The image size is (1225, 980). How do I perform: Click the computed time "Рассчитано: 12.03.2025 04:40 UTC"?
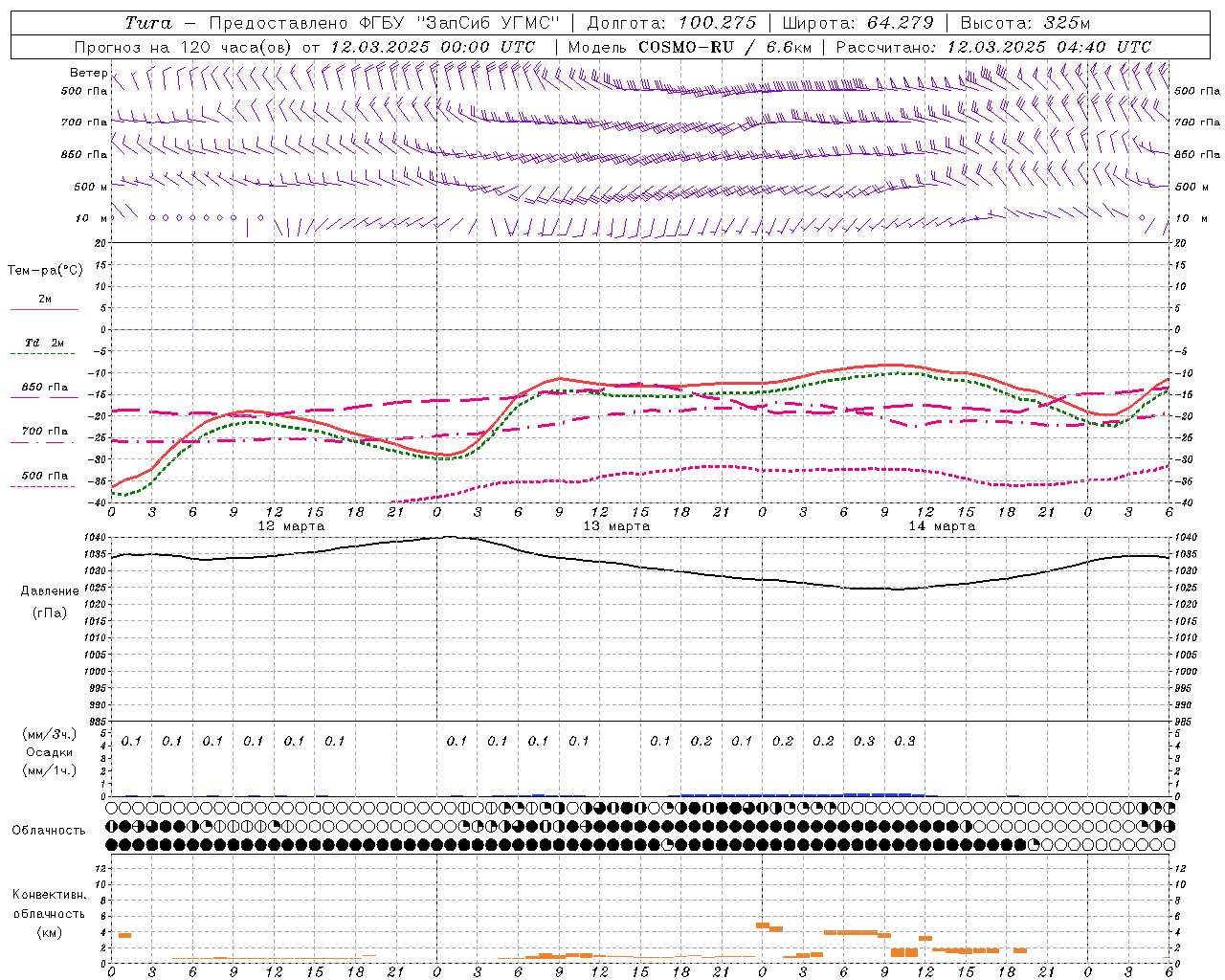click(993, 47)
